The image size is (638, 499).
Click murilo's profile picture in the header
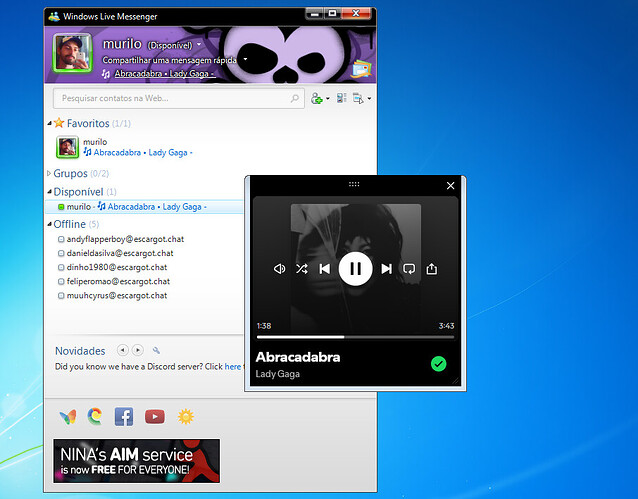[72, 53]
